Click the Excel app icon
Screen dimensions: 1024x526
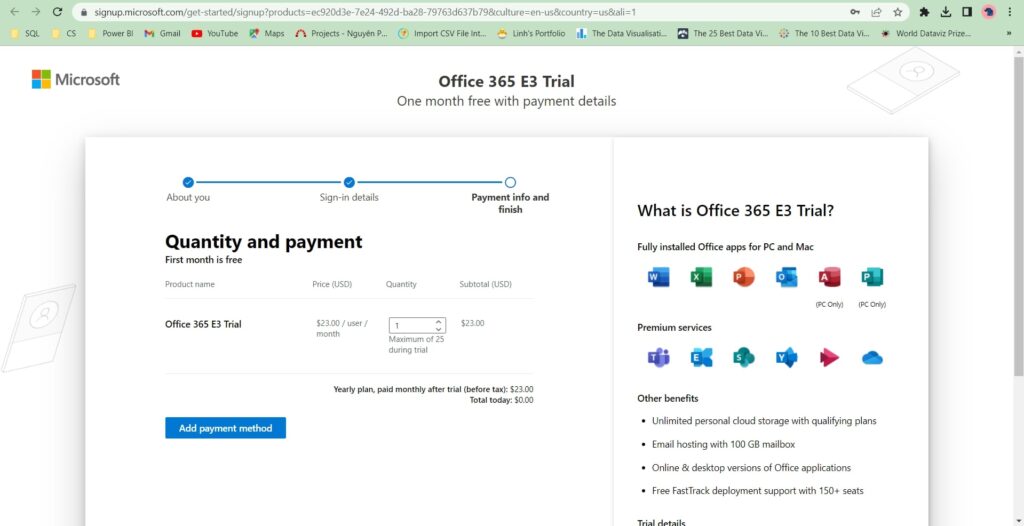[701, 277]
